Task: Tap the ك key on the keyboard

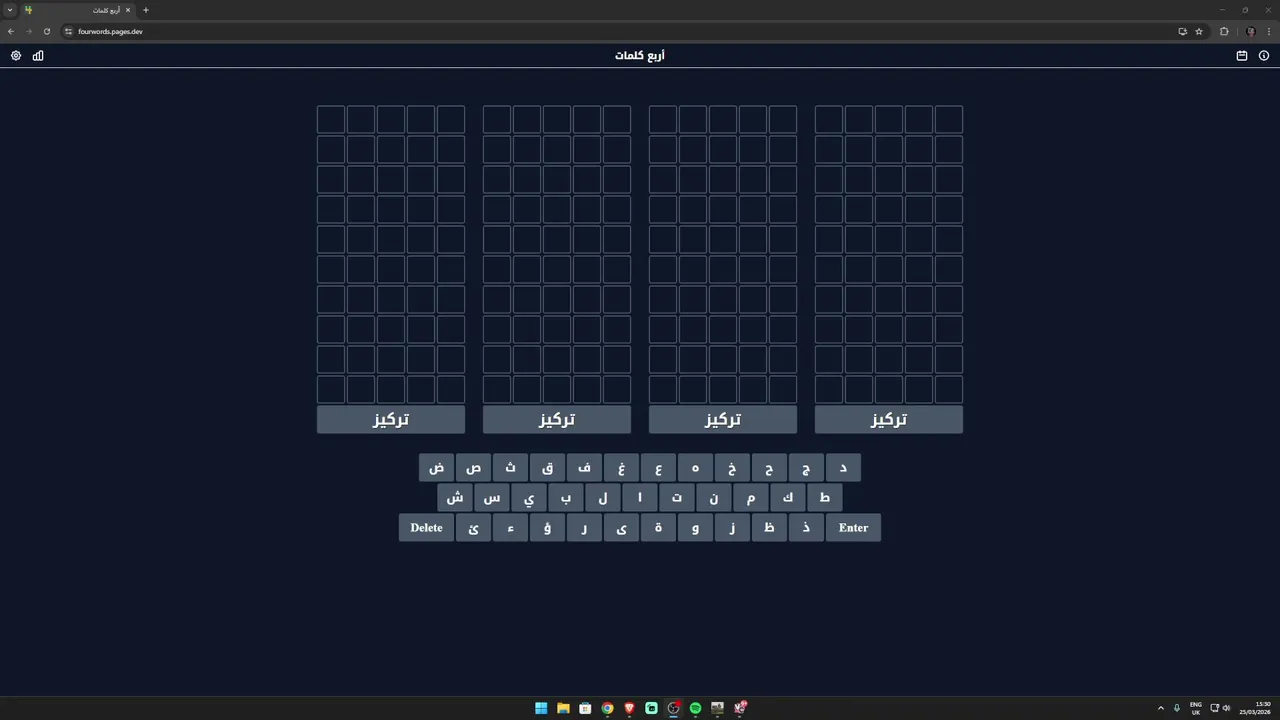Action: (788, 498)
